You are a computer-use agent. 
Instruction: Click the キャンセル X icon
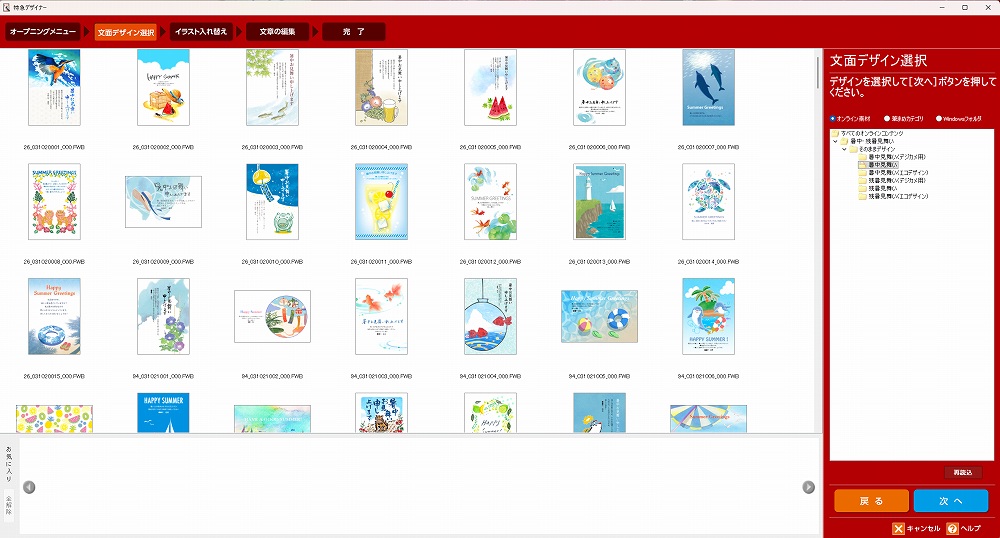tap(899, 528)
